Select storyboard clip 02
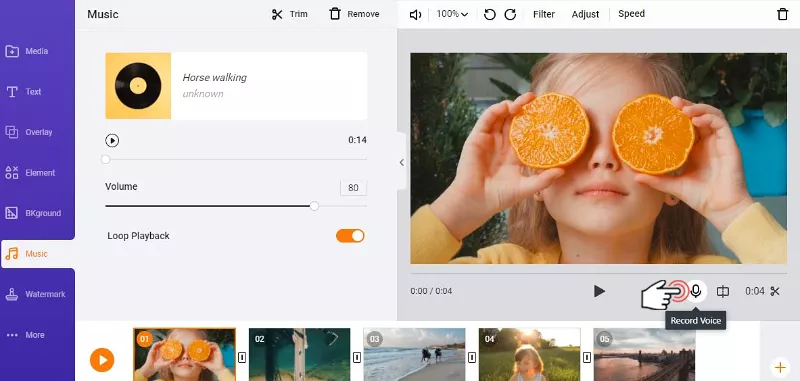 point(299,354)
